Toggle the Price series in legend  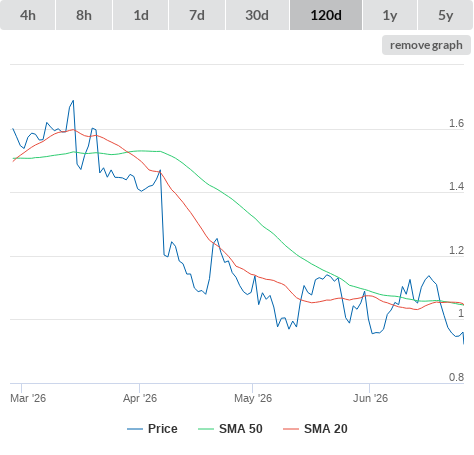click(x=163, y=429)
